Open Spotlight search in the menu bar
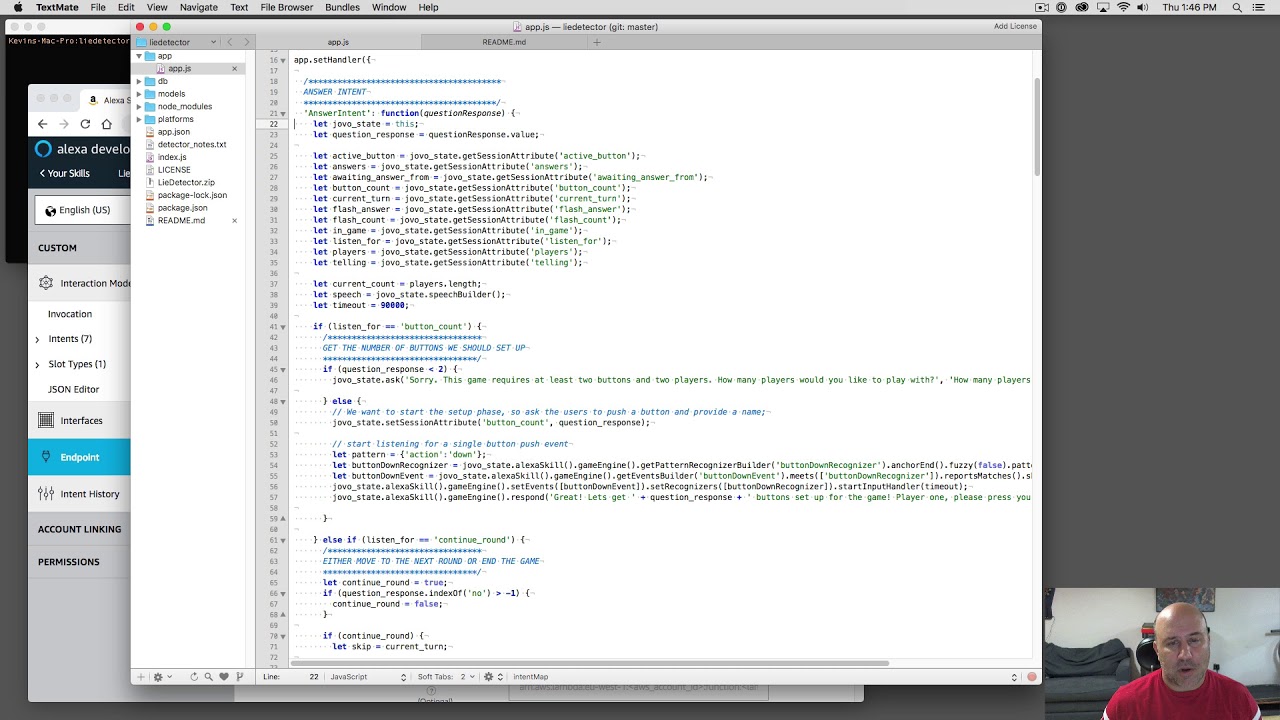Screen dimensions: 1280x720 click(x=1237, y=7)
